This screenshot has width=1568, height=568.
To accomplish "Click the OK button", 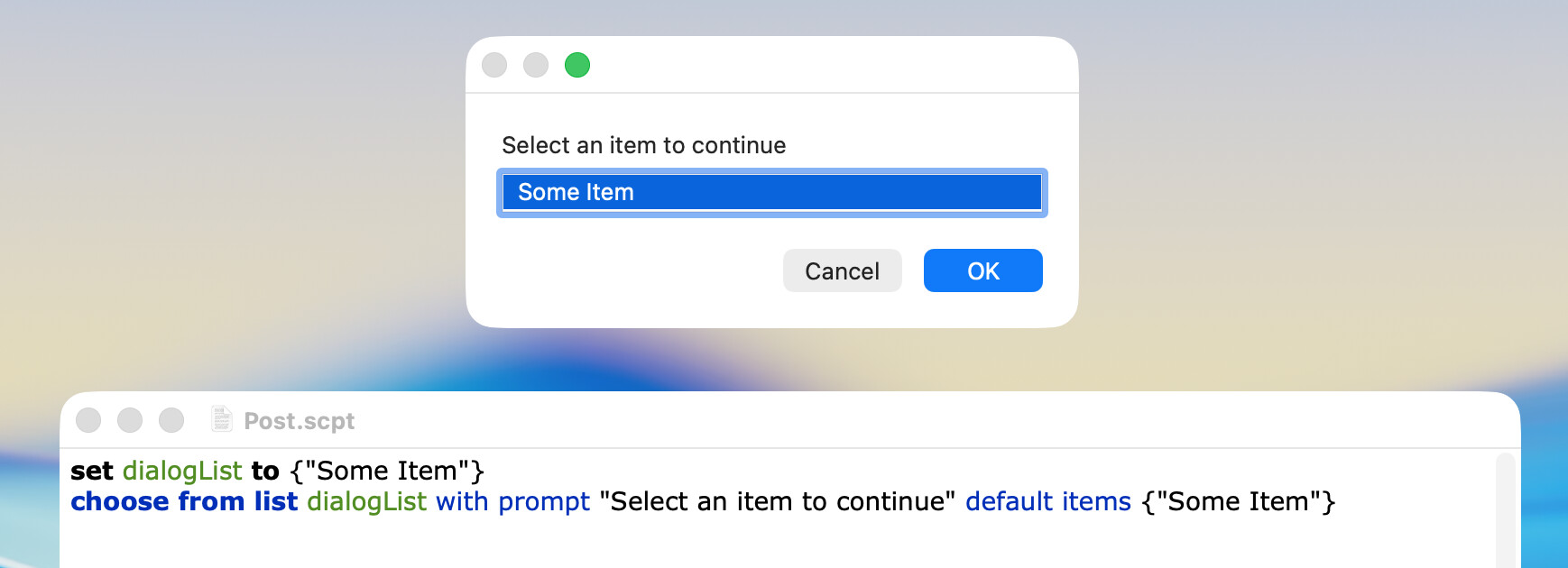I will (x=982, y=270).
